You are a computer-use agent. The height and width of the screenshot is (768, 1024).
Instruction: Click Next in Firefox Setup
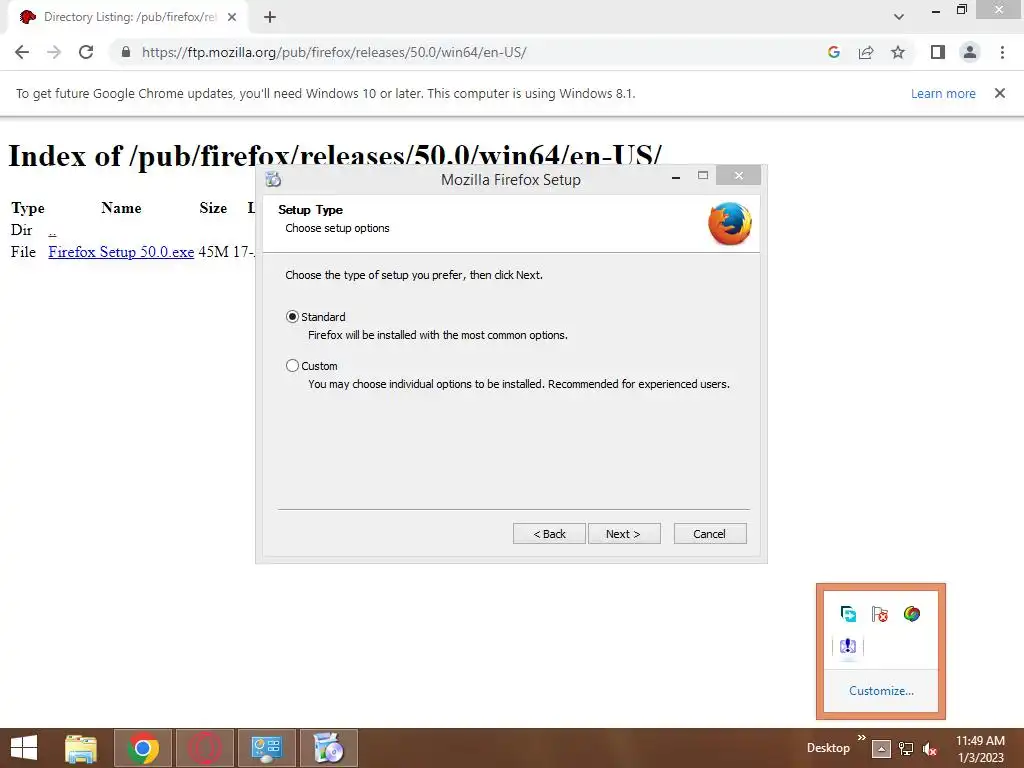click(624, 534)
